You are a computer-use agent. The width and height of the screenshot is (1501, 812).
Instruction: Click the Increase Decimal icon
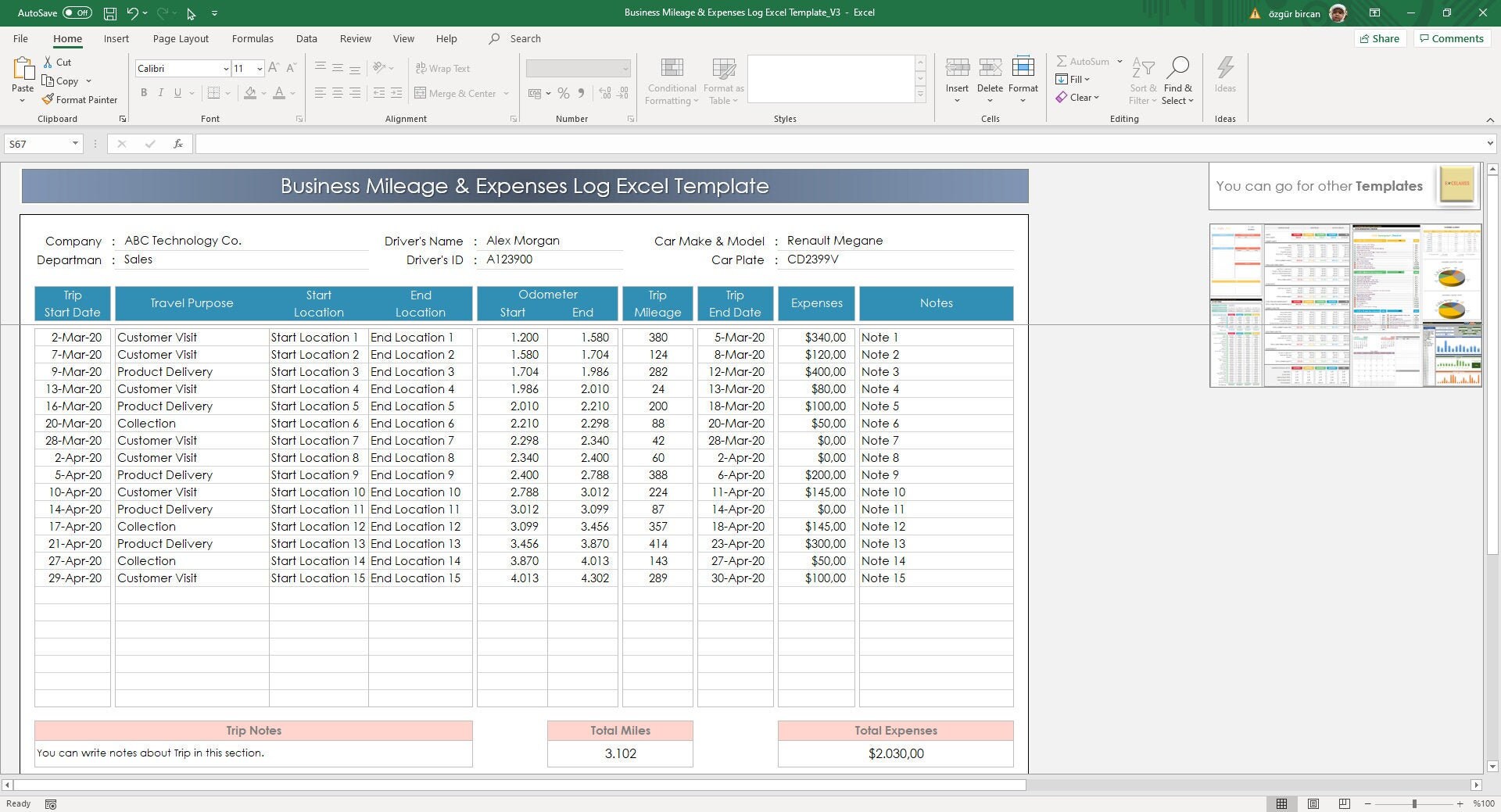tap(604, 93)
